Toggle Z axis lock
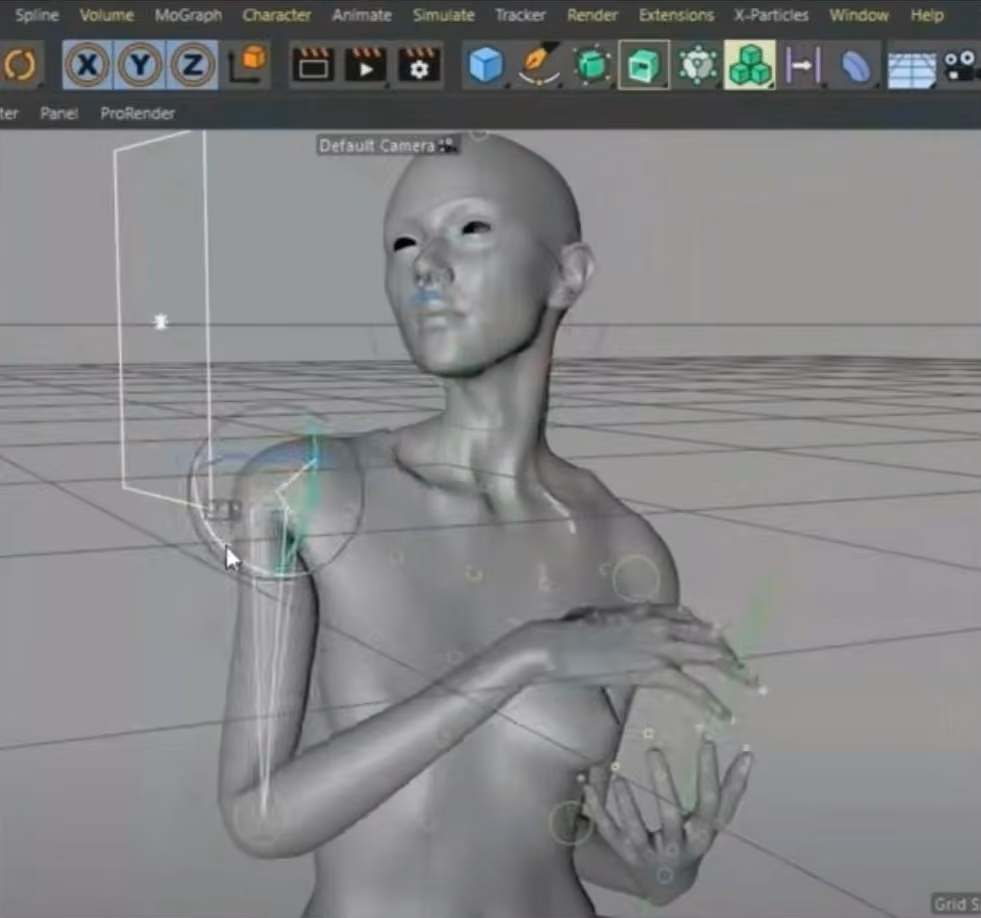Screen dimensions: 981x918 click(x=192, y=64)
